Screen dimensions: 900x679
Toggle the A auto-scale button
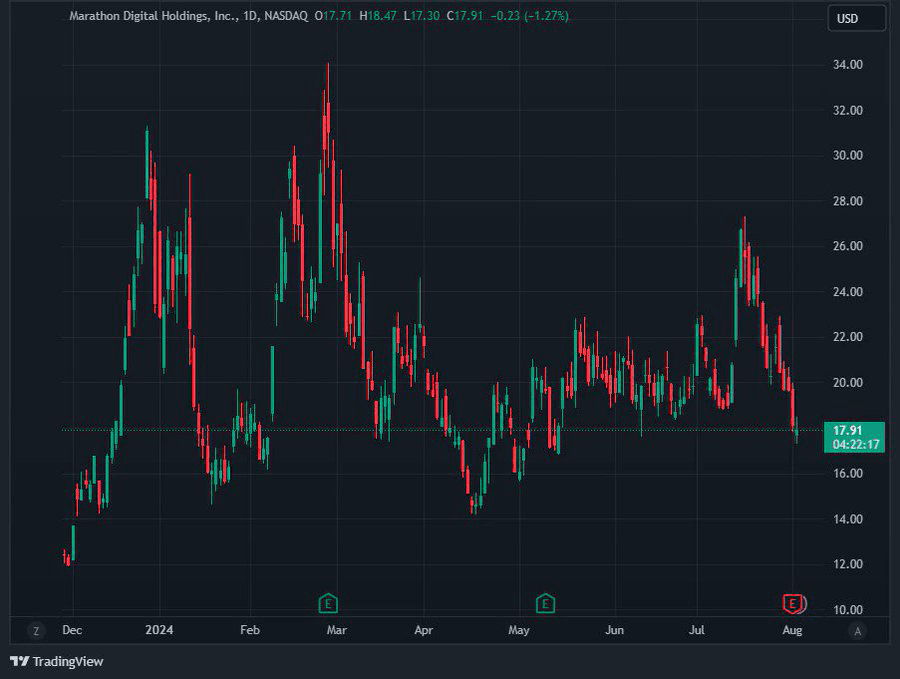[x=858, y=631]
